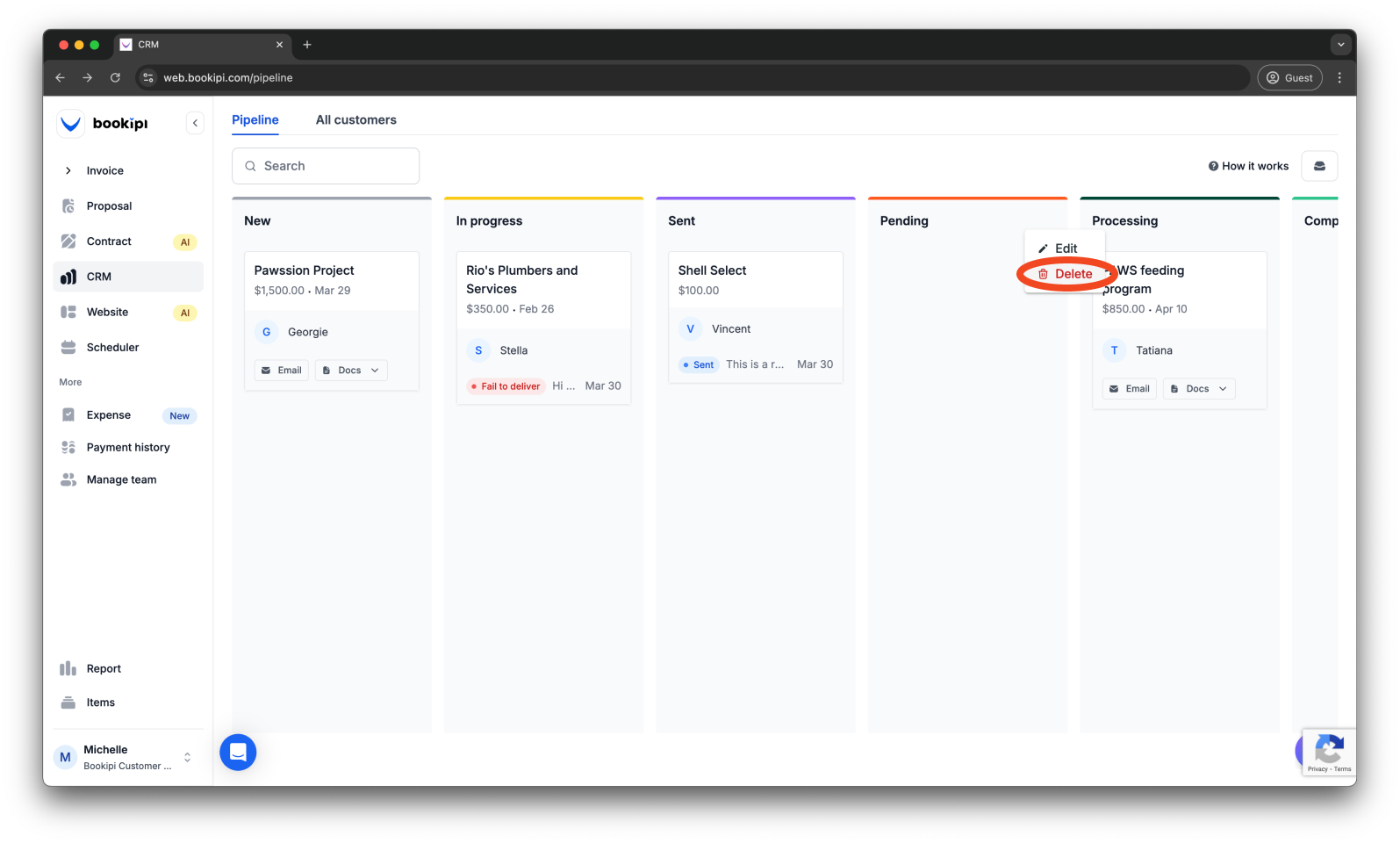Click the Expense icon in sidebar
This screenshot has width=1400, height=843.
(68, 414)
